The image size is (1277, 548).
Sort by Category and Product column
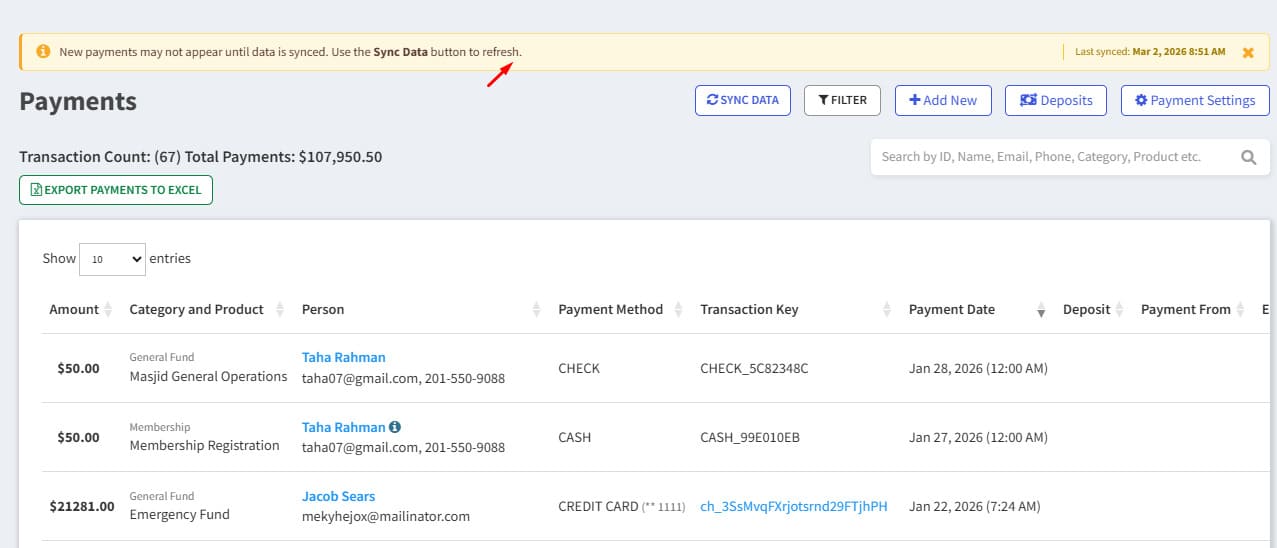(206, 310)
